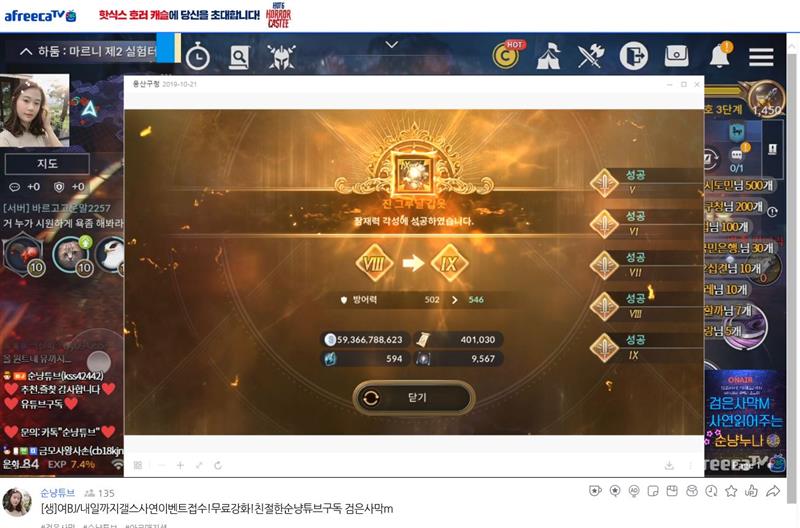Download the image in the viewer
The height and width of the screenshot is (528, 800).
(x=669, y=465)
